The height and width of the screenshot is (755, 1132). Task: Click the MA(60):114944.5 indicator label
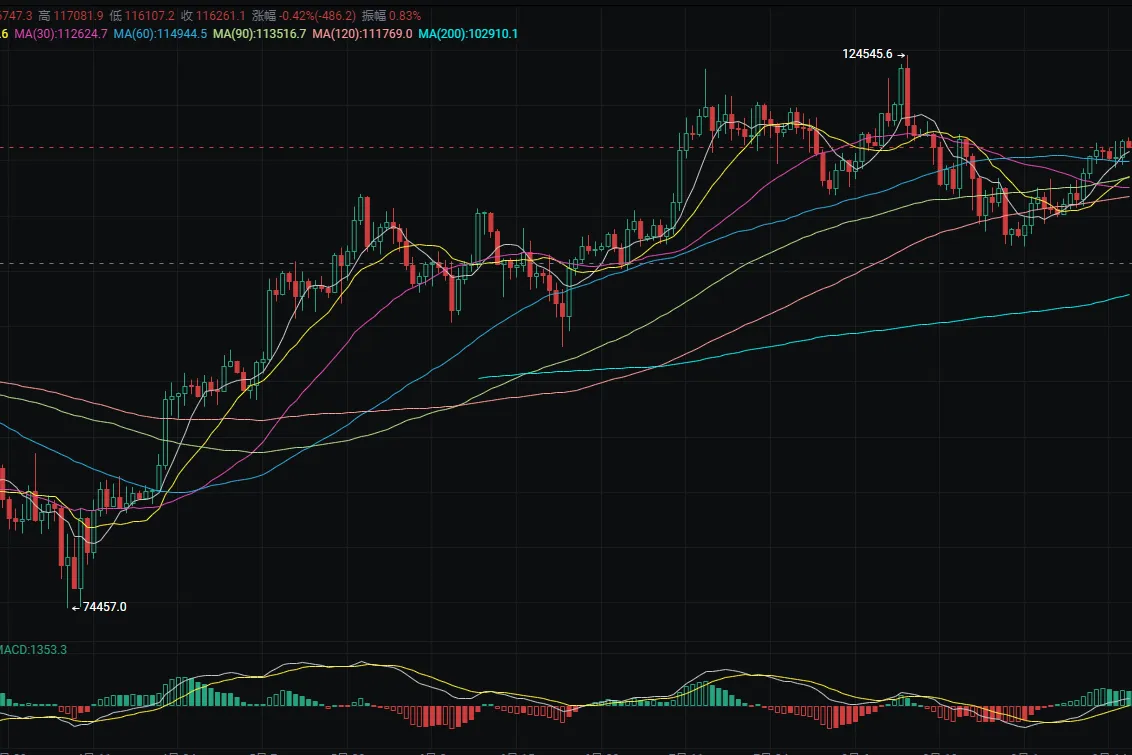(160, 34)
